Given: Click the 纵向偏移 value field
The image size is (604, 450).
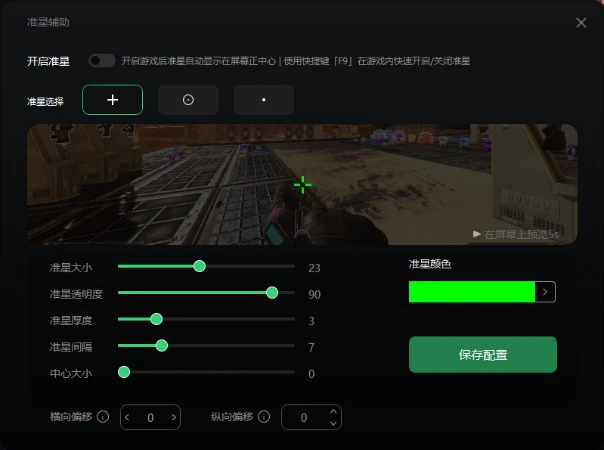Looking at the screenshot, I should tap(311, 417).
